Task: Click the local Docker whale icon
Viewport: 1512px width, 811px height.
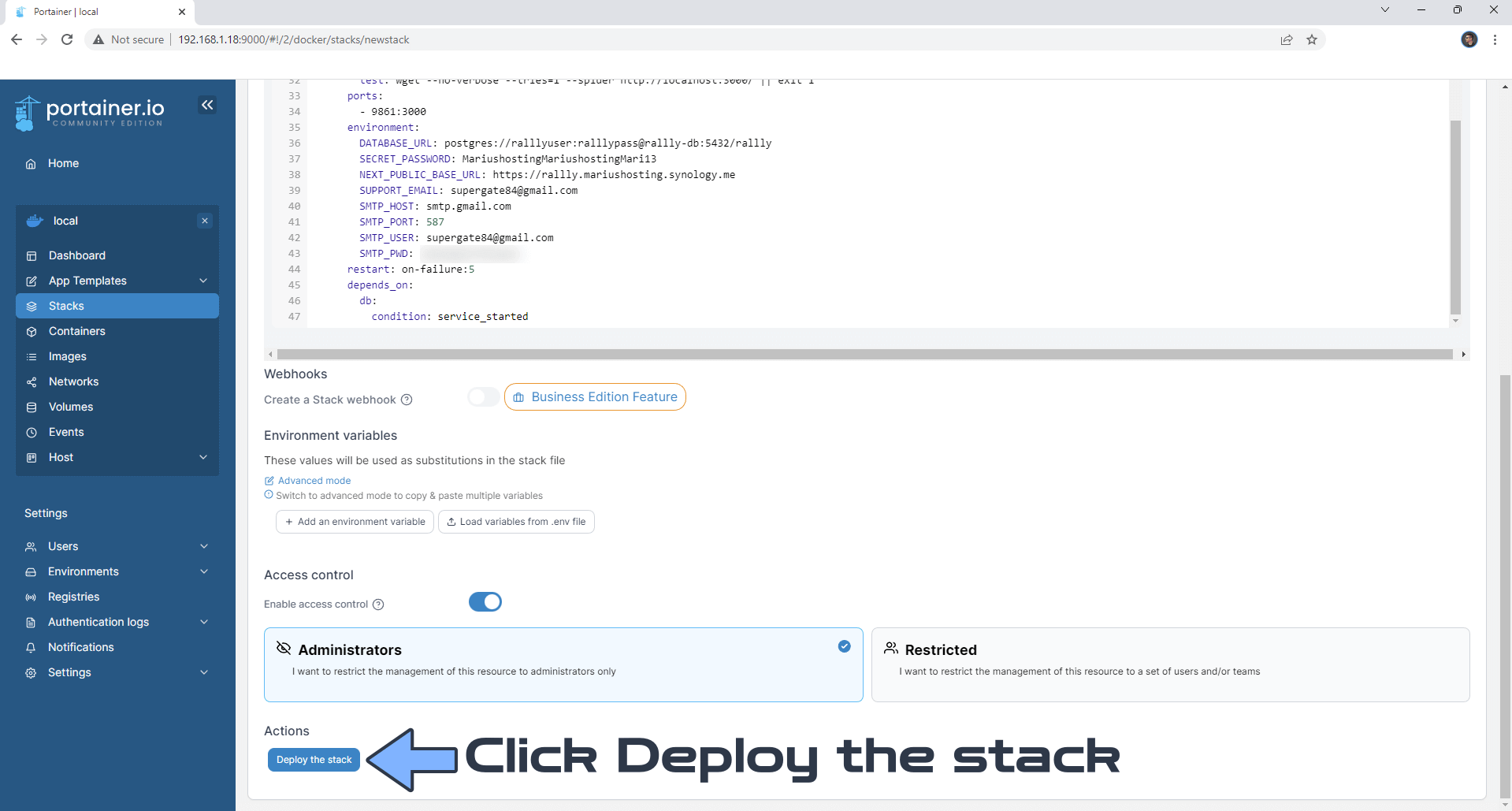Action: coord(34,221)
